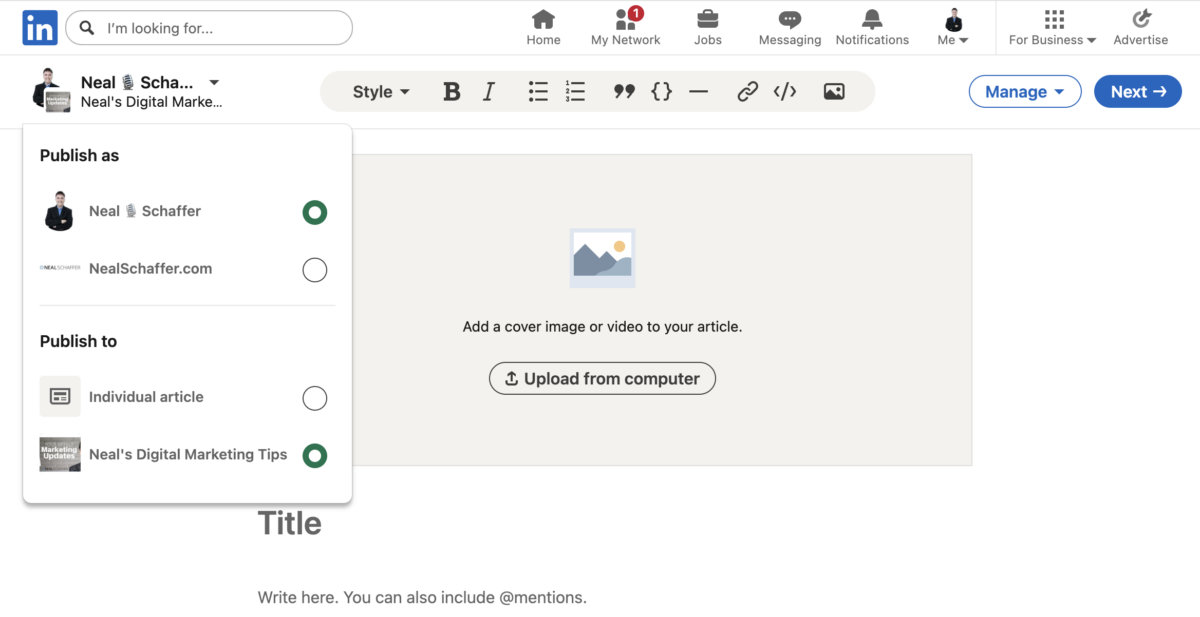Open the Style dropdown

click(381, 92)
